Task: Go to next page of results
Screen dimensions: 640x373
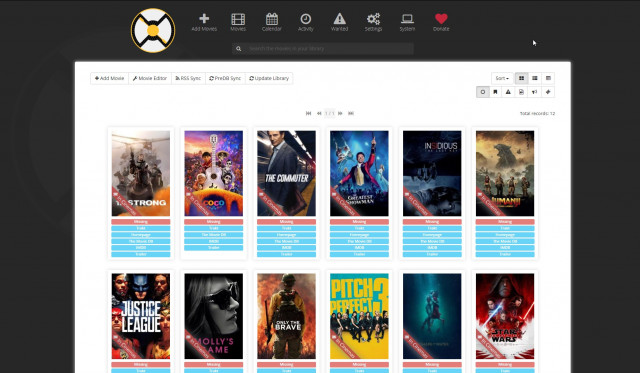Action: coord(340,113)
